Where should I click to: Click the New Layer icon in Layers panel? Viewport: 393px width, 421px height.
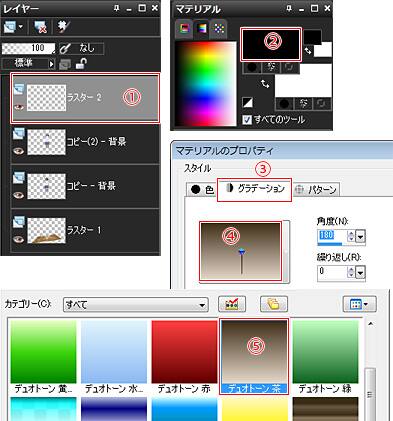tap(10, 27)
